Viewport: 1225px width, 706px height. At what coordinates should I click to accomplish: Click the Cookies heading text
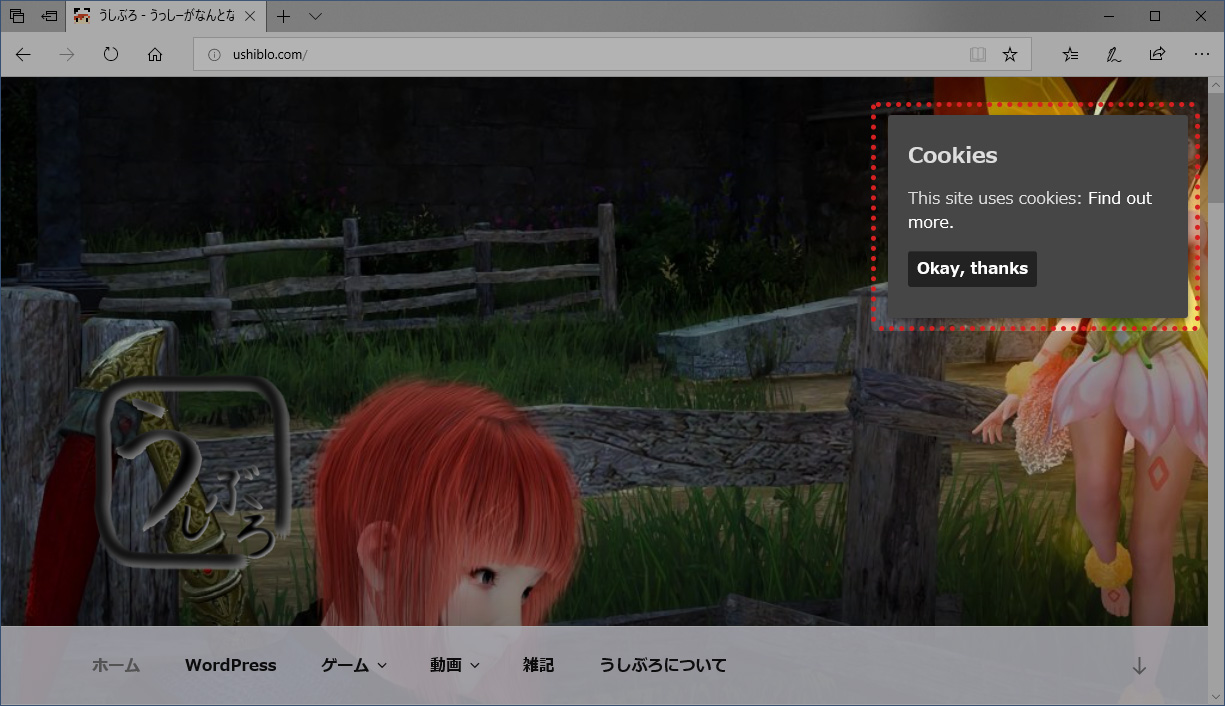coord(952,155)
